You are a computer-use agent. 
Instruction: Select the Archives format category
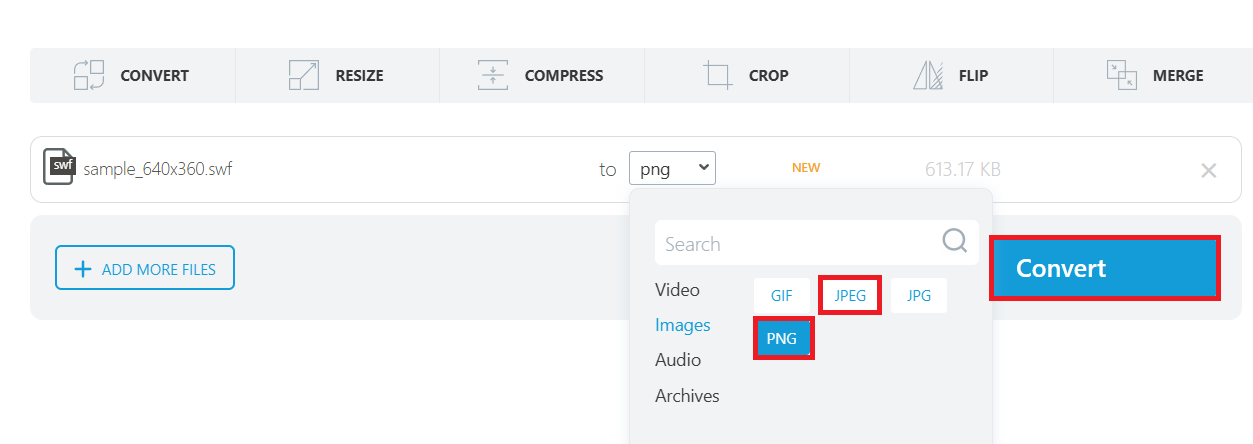tap(687, 396)
